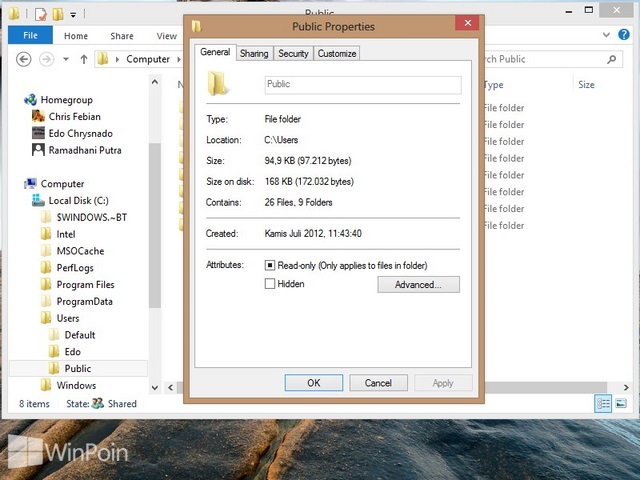The width and height of the screenshot is (640, 480).
Task: Expand the ribbon with chevron arrow
Action: pos(606,35)
